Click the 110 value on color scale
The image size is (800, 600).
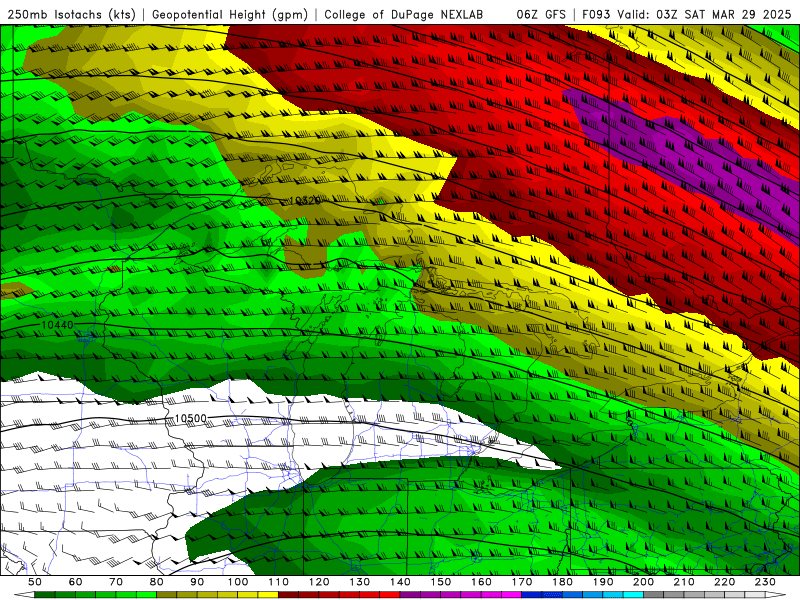pos(279,582)
